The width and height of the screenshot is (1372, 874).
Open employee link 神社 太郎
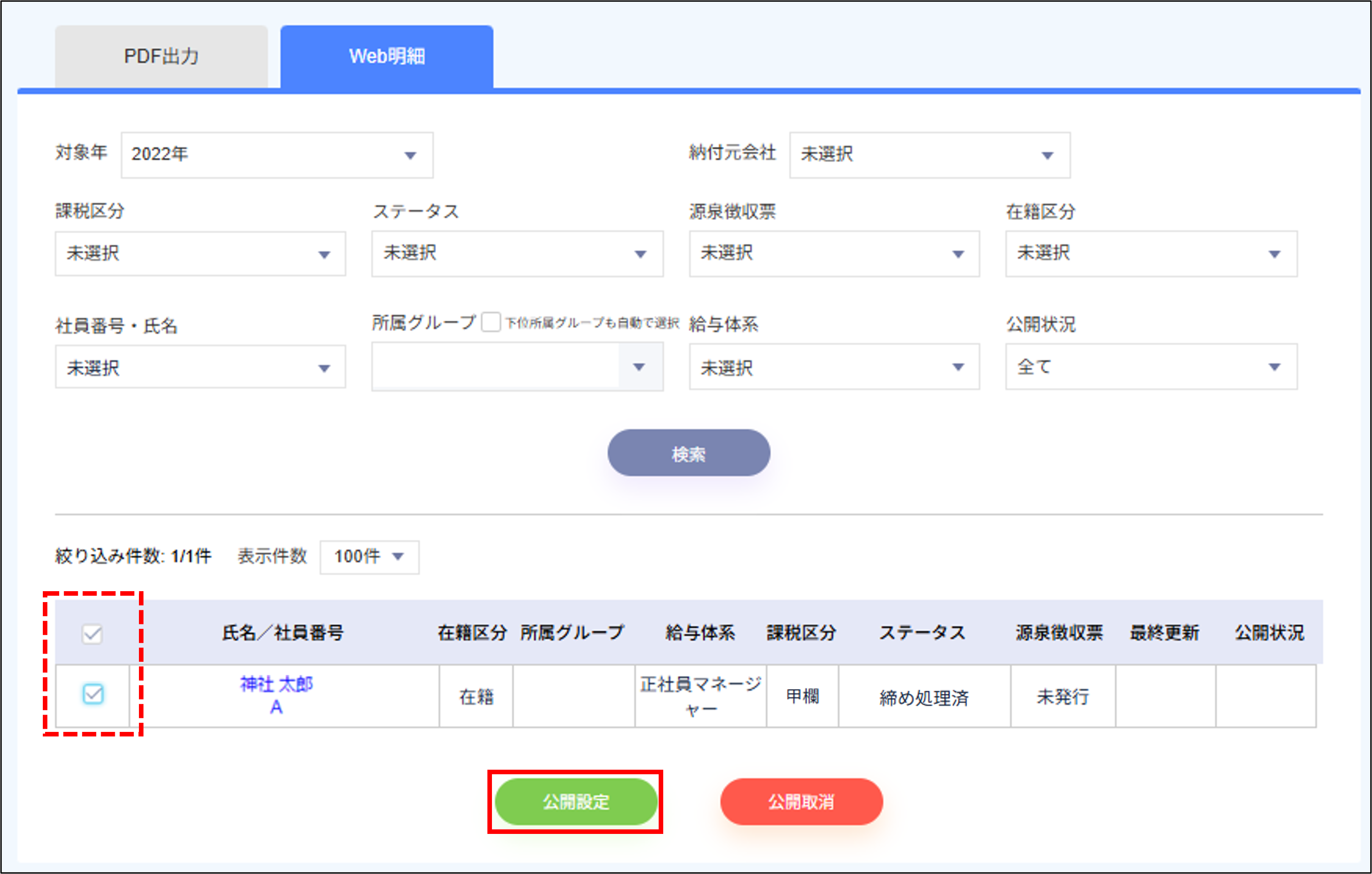(x=276, y=684)
